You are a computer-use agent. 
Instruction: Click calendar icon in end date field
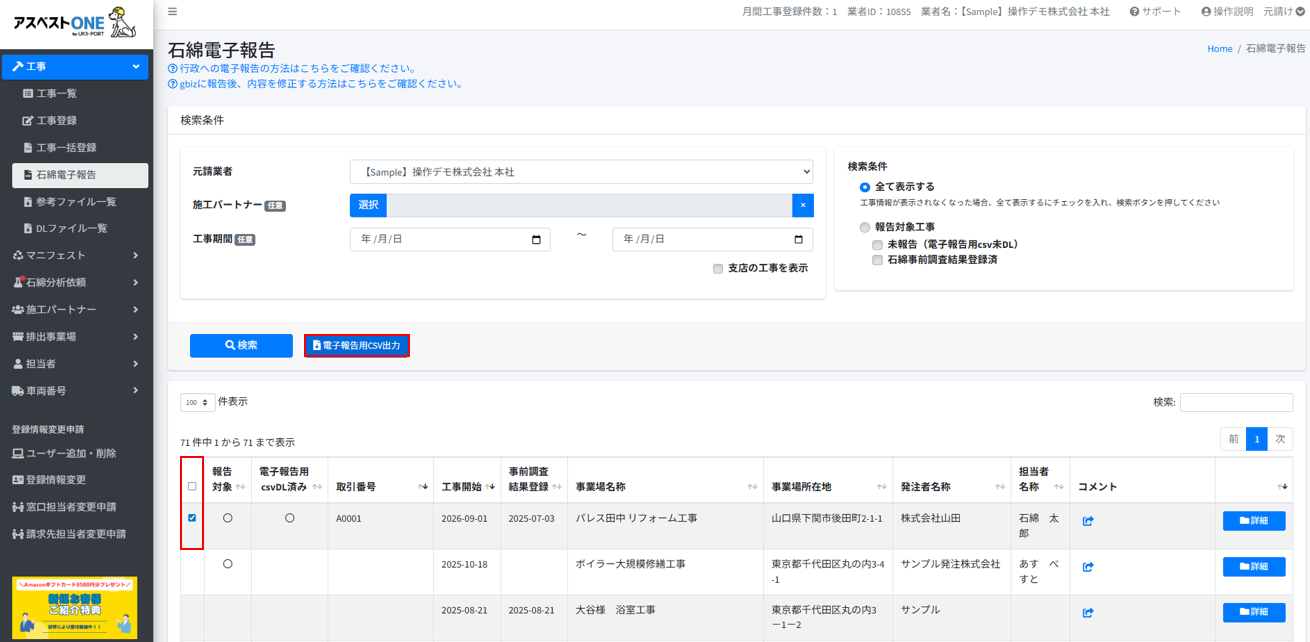799,240
